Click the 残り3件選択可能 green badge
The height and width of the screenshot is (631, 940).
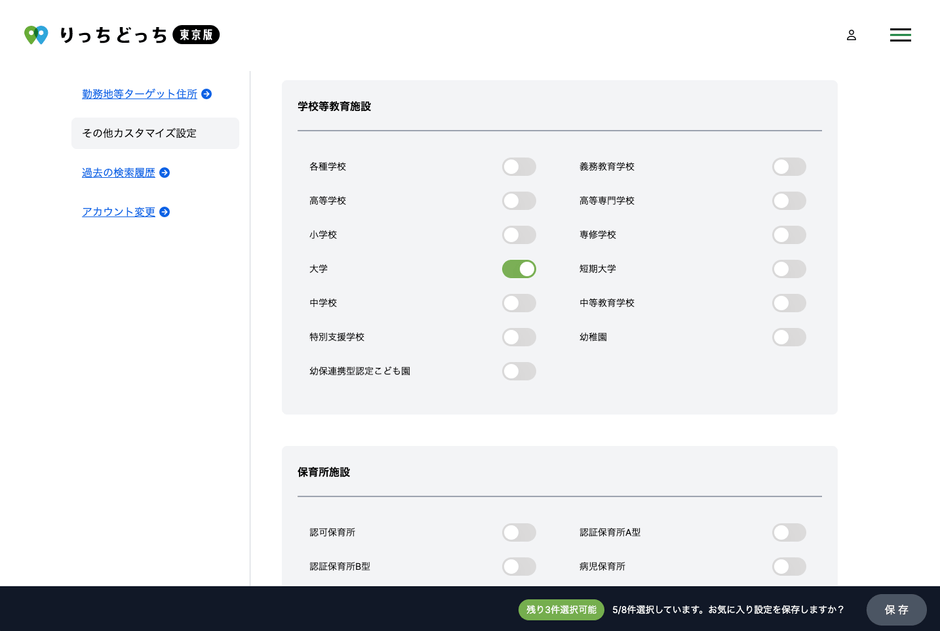coord(561,610)
